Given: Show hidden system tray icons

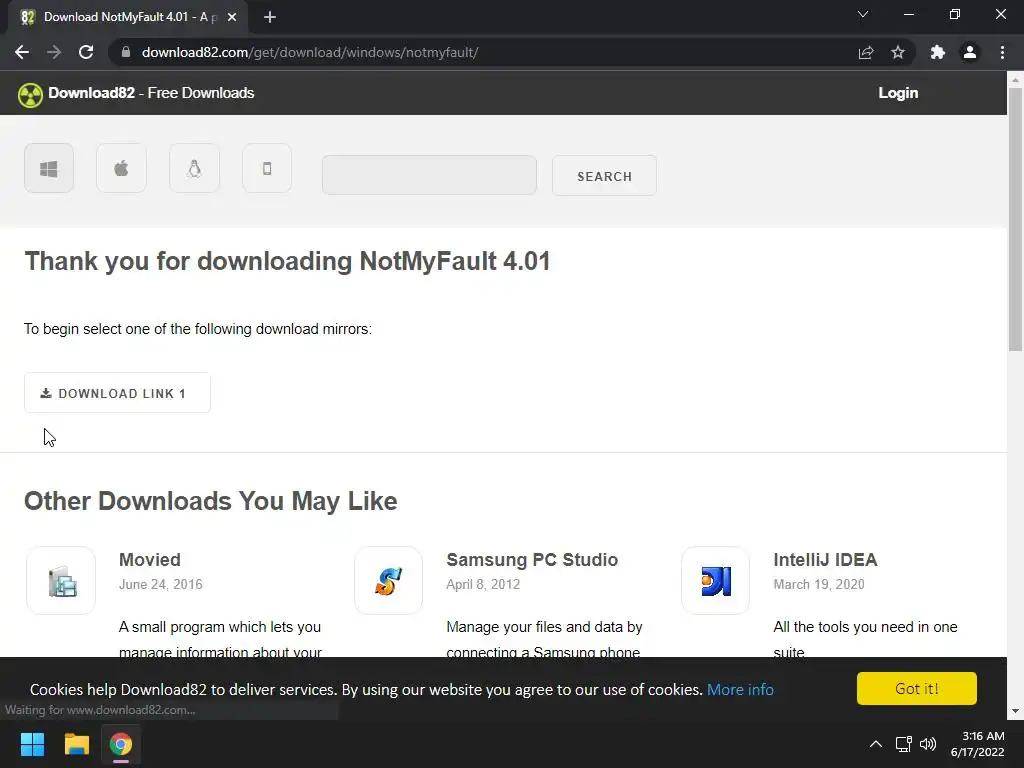Looking at the screenshot, I should [x=876, y=744].
